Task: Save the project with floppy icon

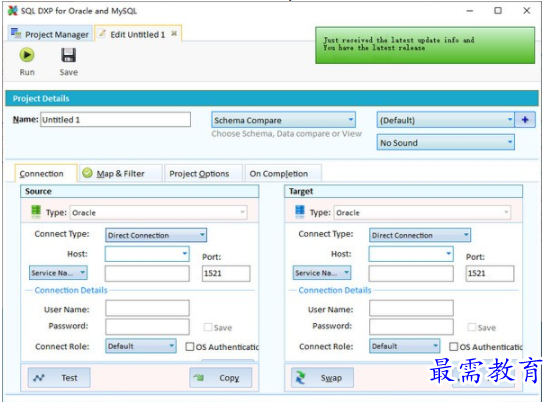Action: (x=69, y=61)
